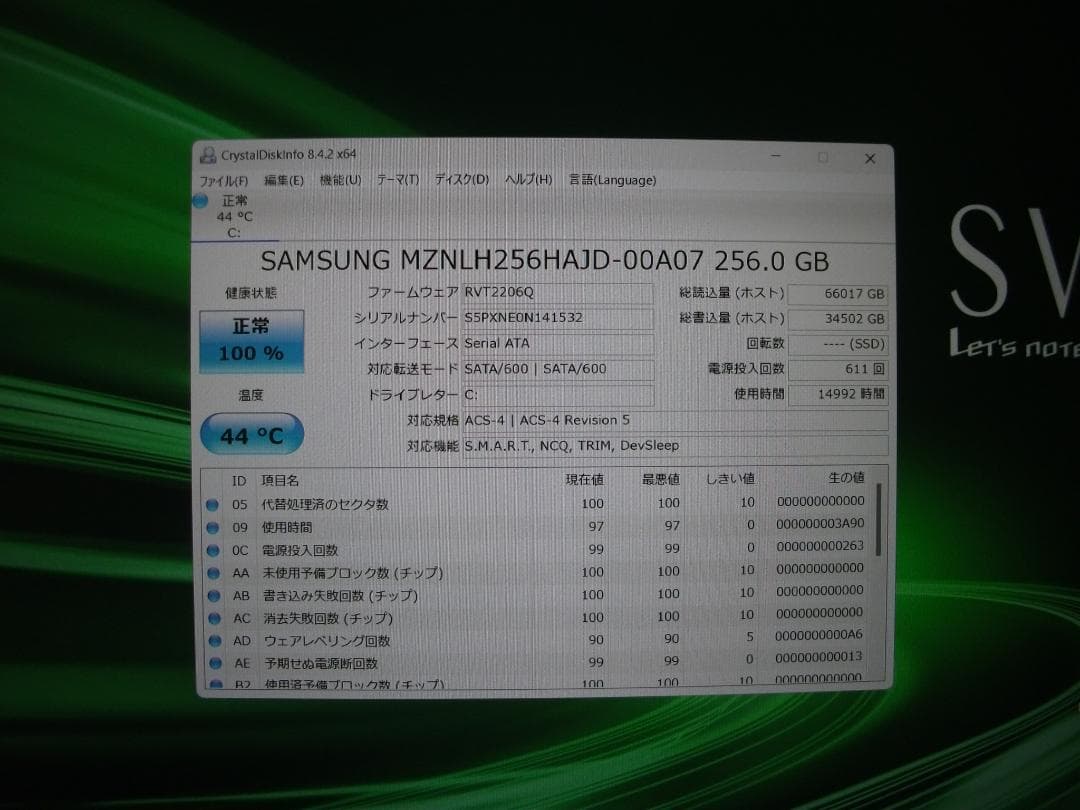Click the 正常 100% health status badge

tap(251, 340)
